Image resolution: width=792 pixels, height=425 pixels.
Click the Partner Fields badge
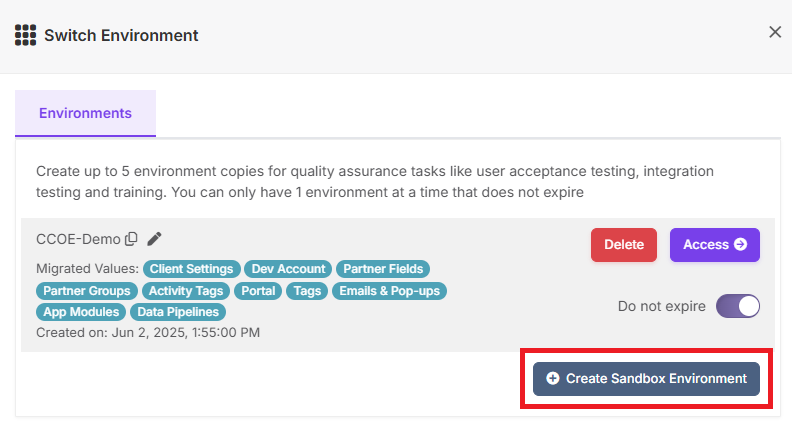[x=383, y=269]
